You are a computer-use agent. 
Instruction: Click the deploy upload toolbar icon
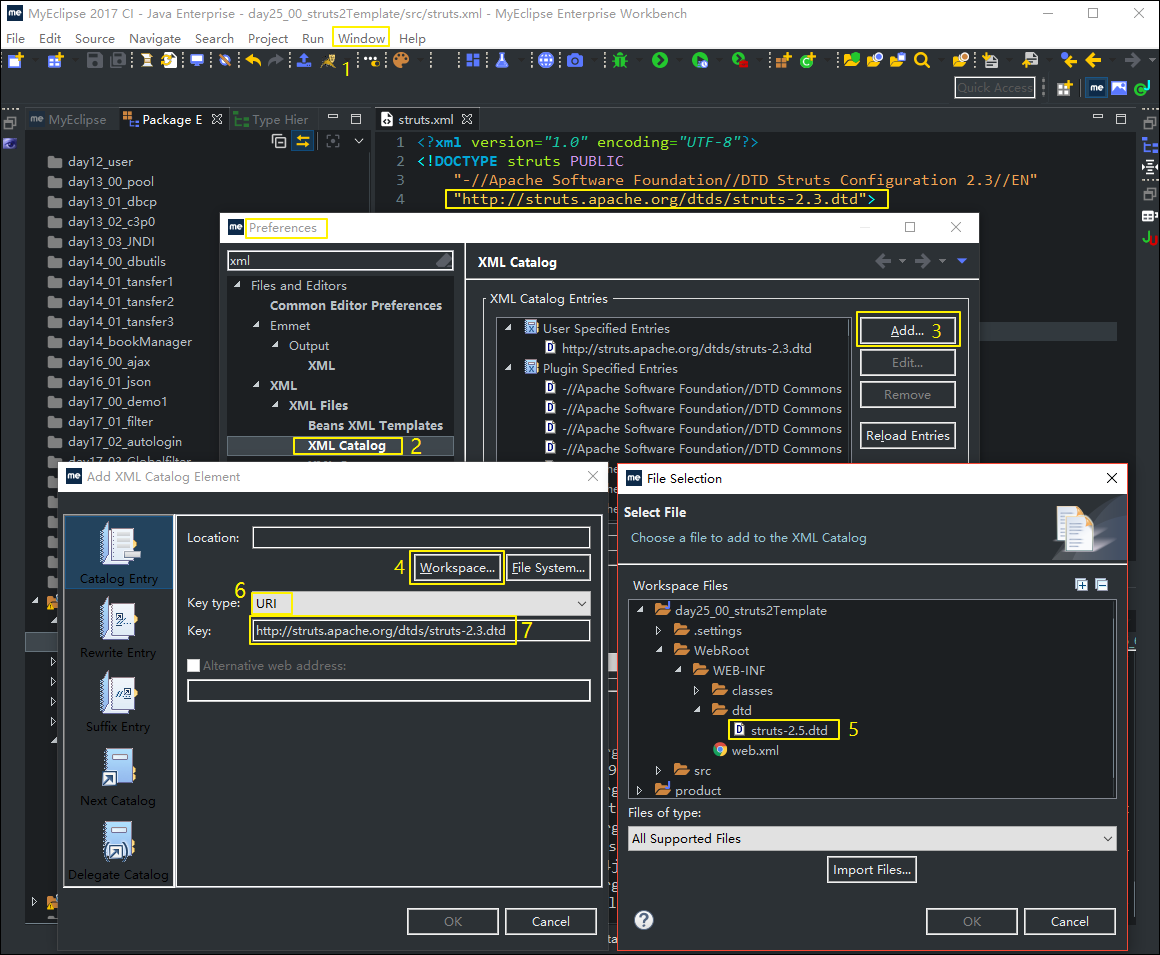[x=304, y=61]
